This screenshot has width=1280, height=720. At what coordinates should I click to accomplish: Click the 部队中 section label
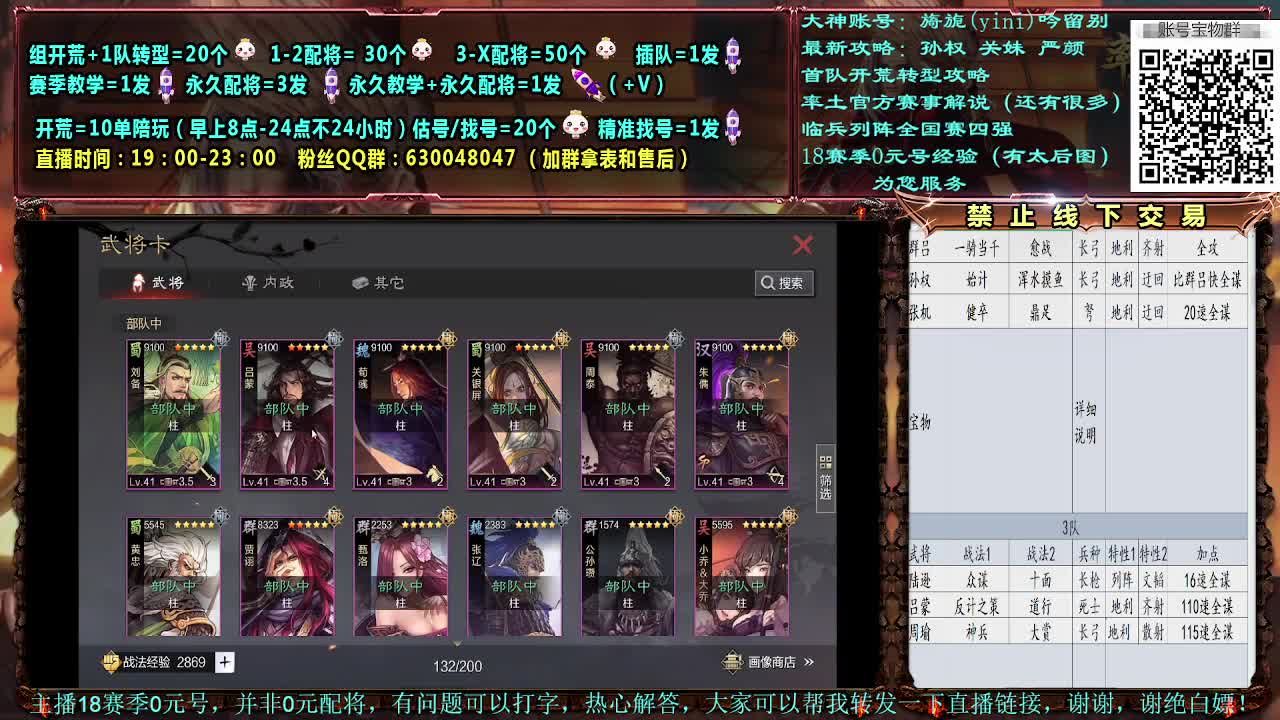[144, 323]
